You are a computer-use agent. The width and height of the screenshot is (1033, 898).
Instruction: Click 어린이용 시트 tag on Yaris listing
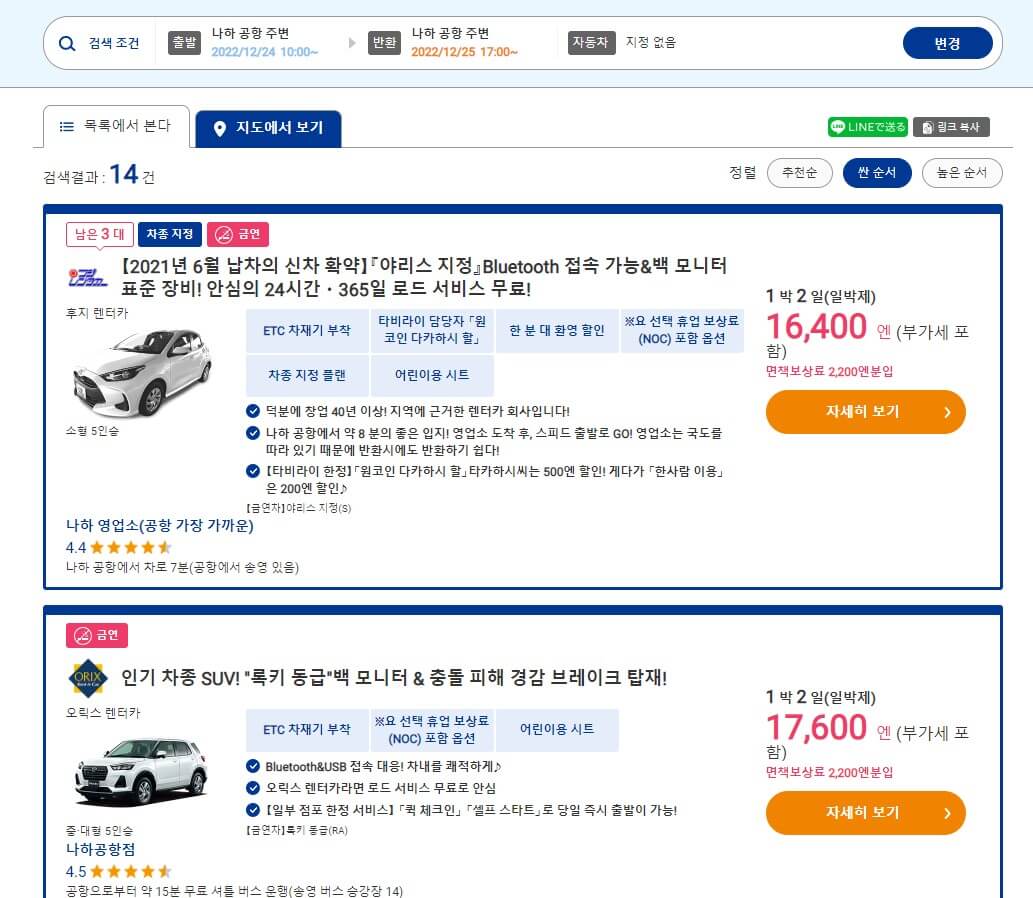click(x=432, y=376)
